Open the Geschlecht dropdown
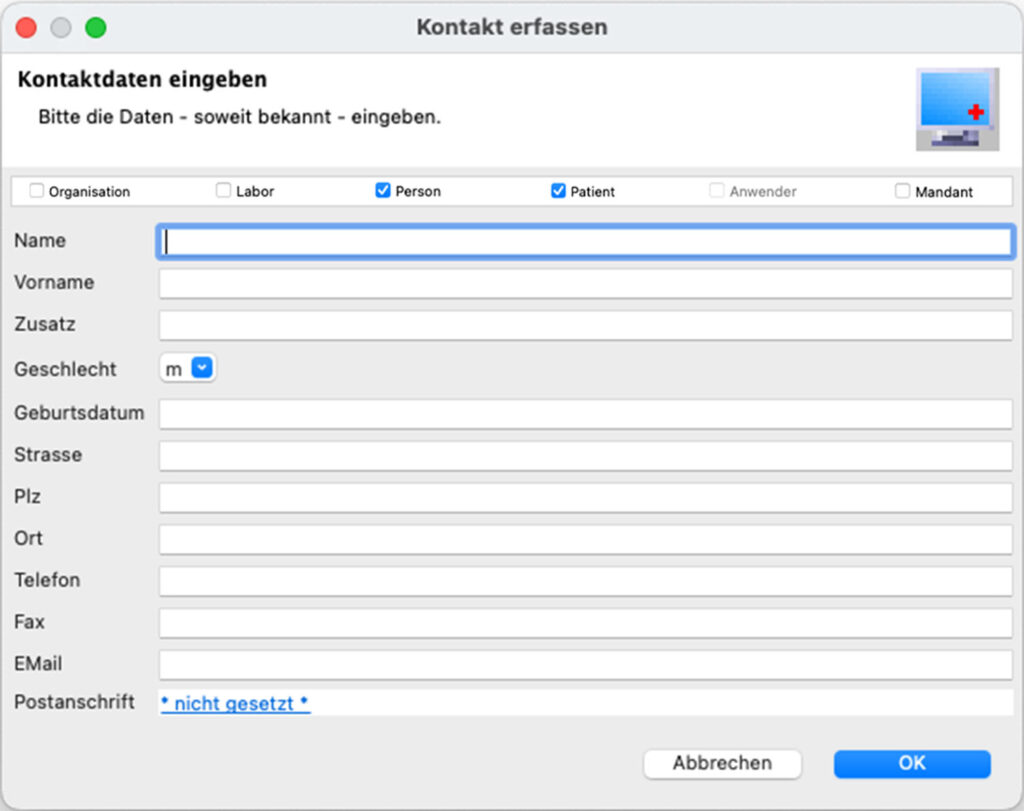The width and height of the screenshot is (1024, 811). pyautogui.click(x=189, y=369)
